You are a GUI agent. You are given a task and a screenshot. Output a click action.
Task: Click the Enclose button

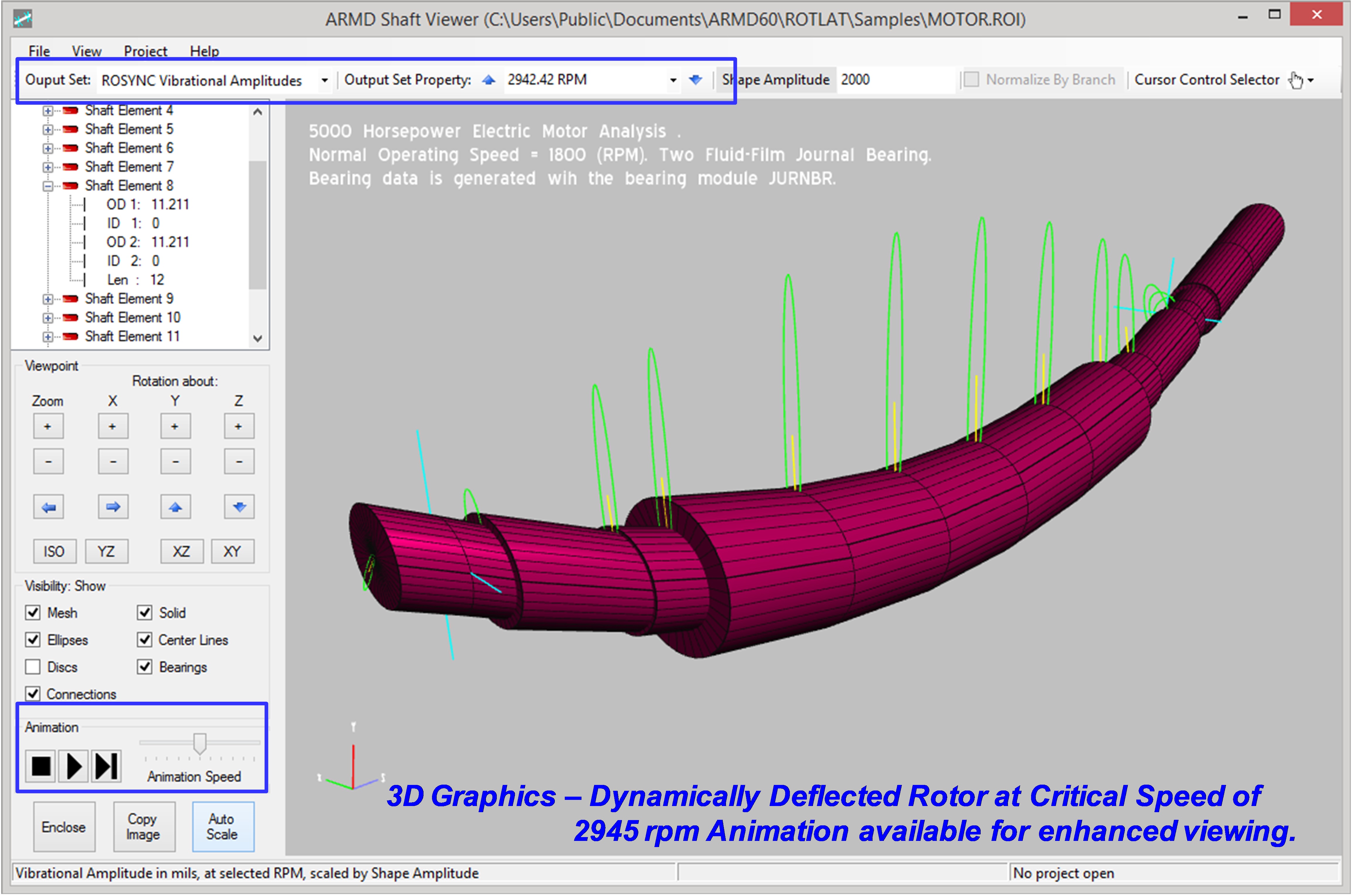coord(64,827)
